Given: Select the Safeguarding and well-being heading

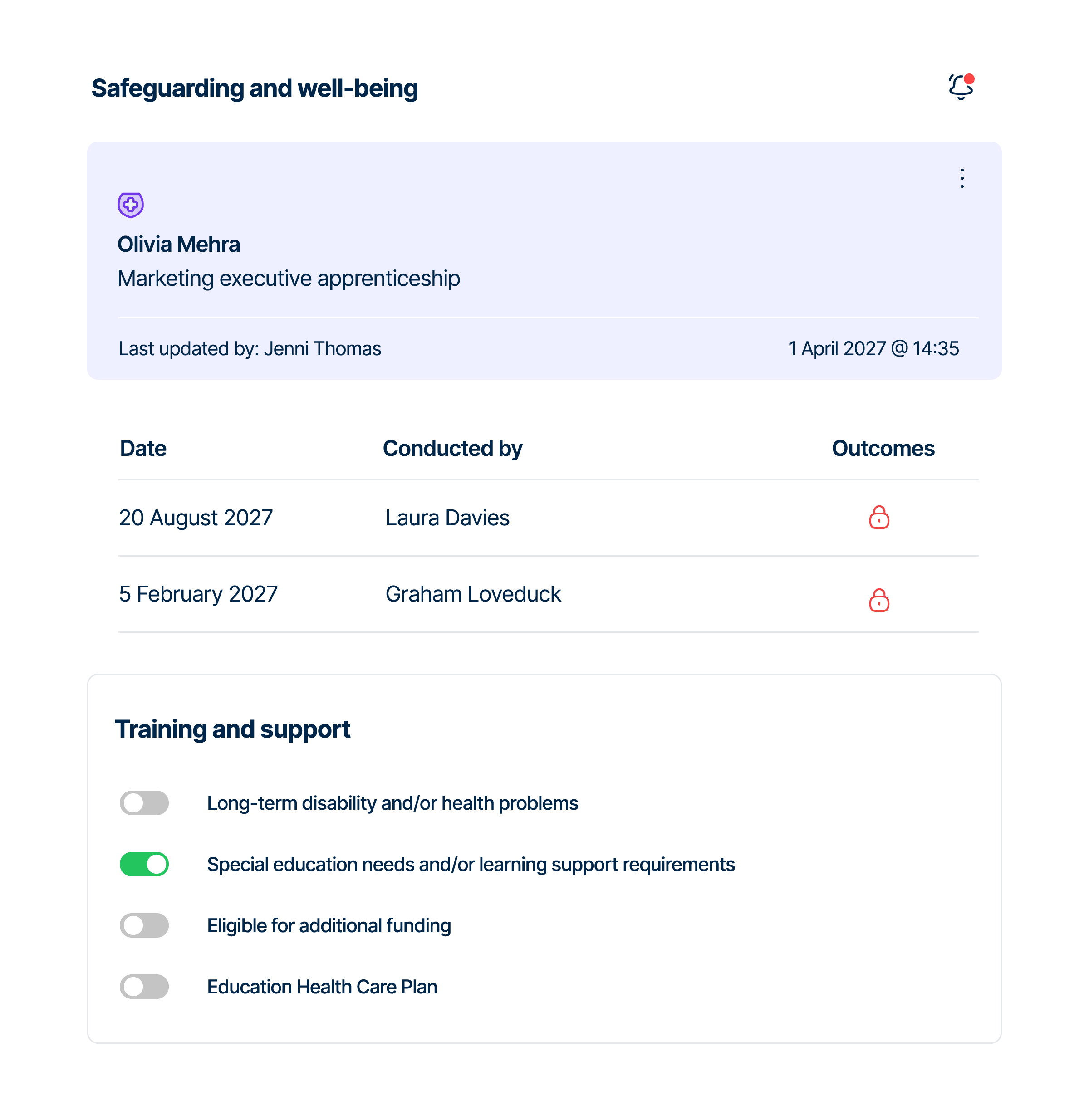Looking at the screenshot, I should coord(255,88).
